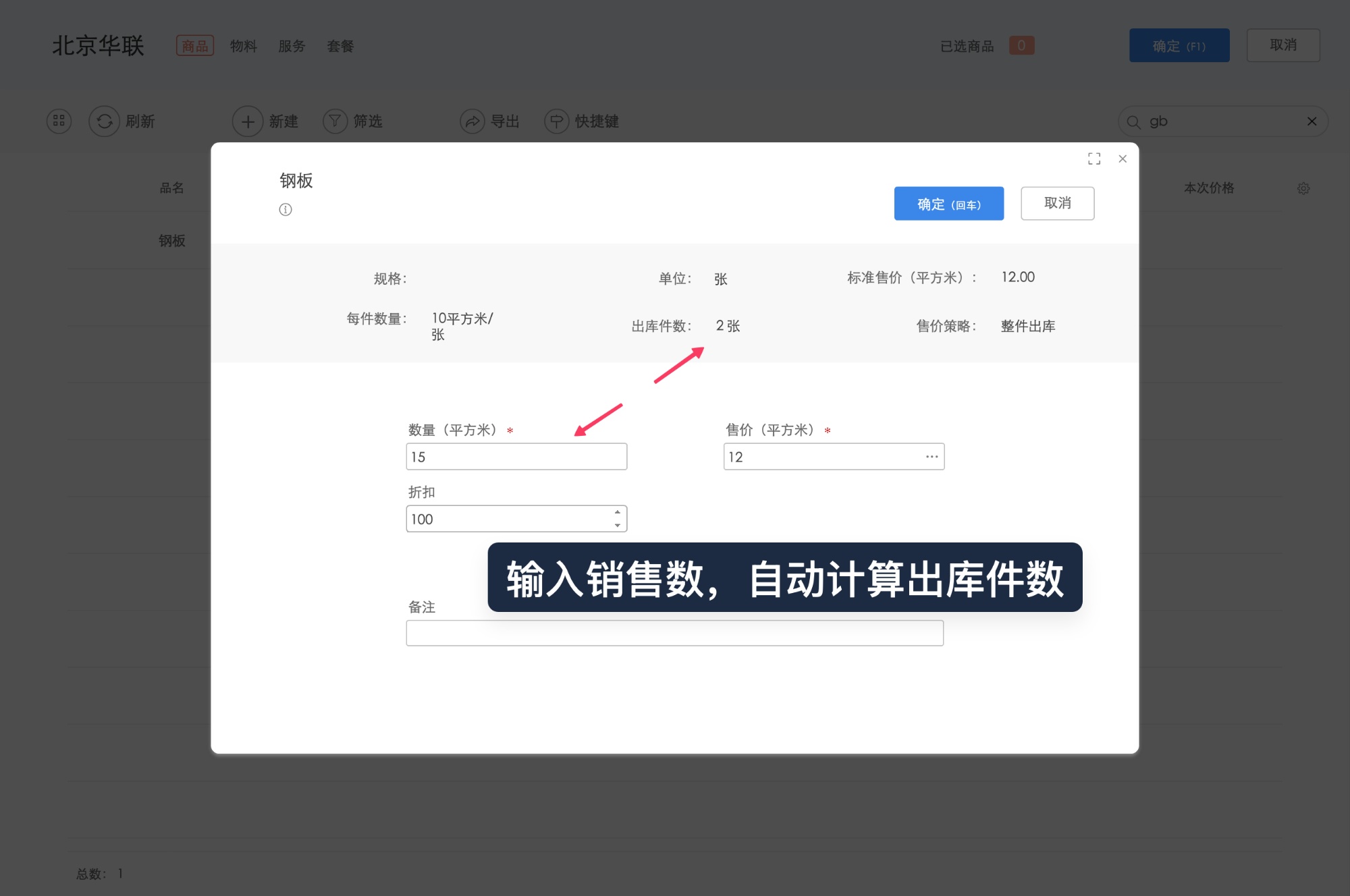Viewport: 1350px width, 896px height.
Task: Clear the search term gb
Action: (1312, 121)
